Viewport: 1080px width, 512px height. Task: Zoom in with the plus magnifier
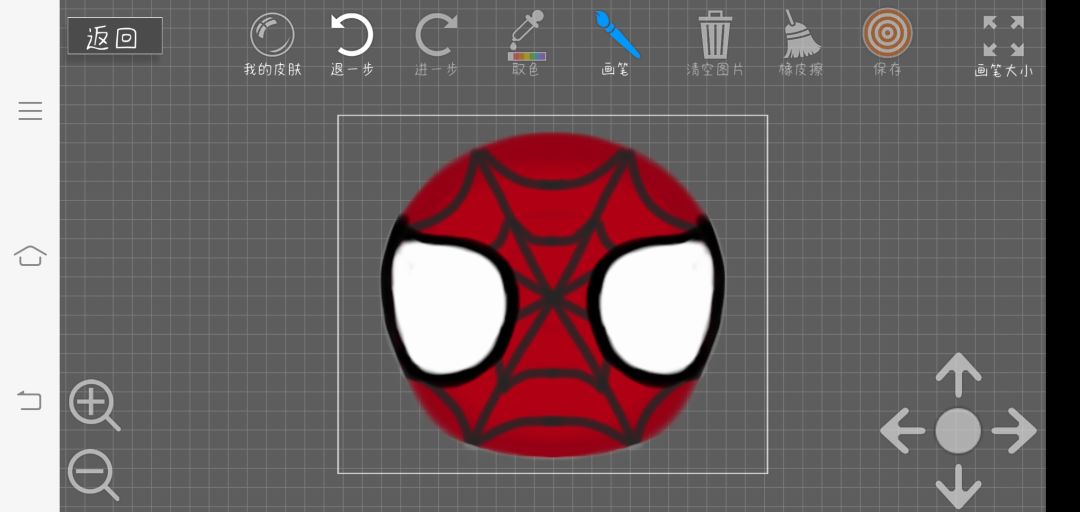[x=94, y=405]
